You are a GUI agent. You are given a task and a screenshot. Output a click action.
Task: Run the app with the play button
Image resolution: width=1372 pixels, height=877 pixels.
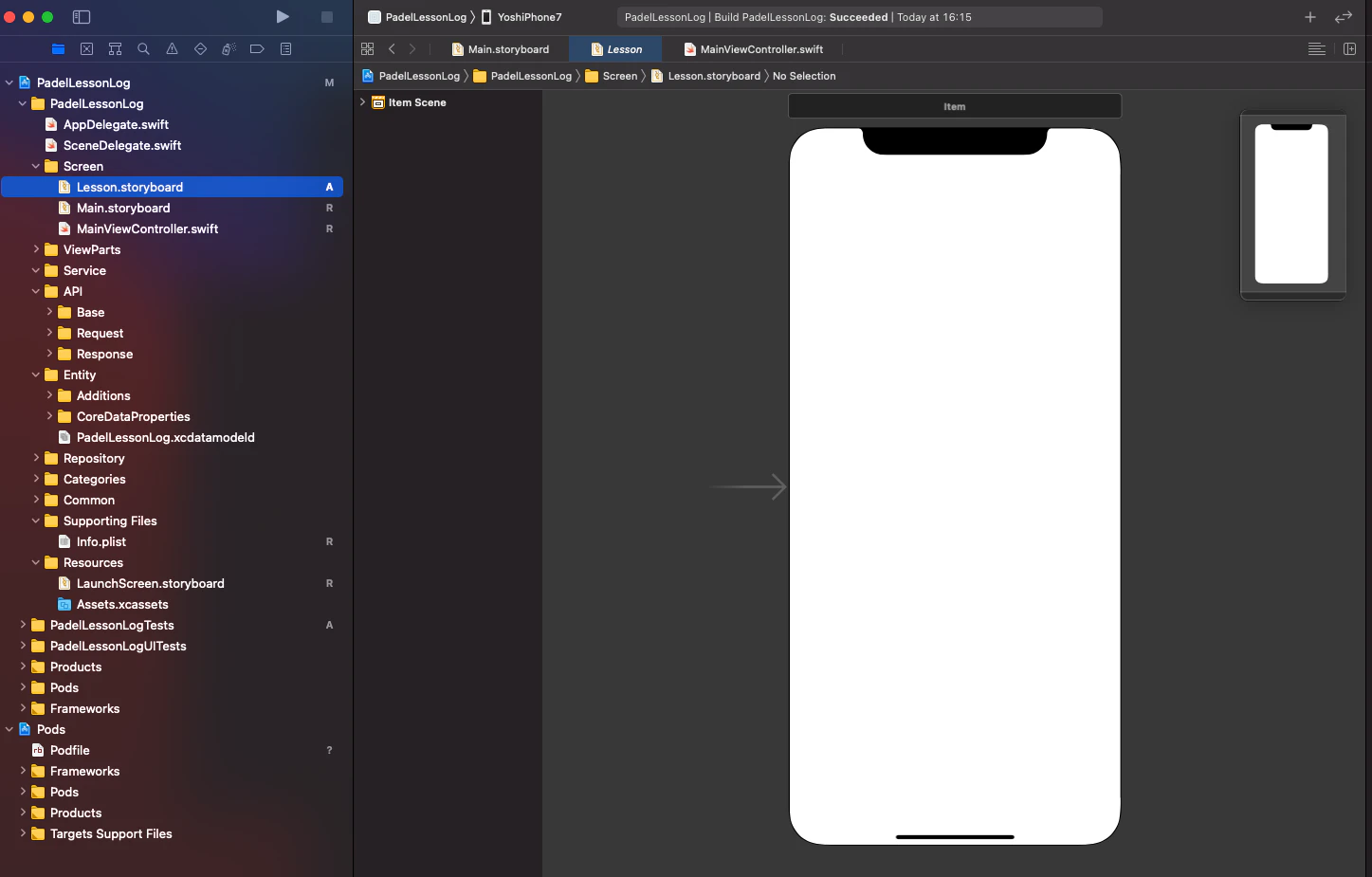(283, 16)
